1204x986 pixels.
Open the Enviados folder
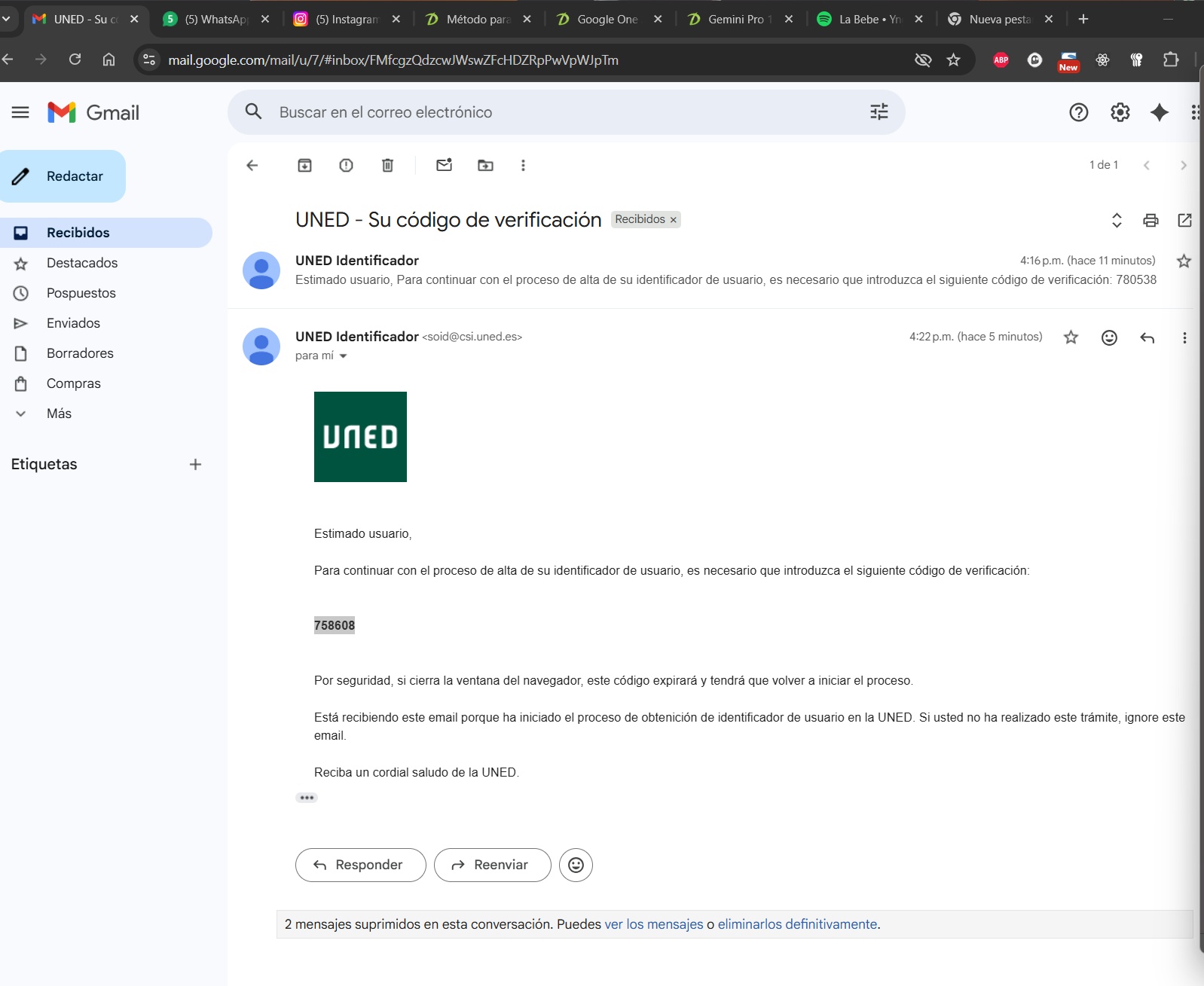(x=73, y=323)
